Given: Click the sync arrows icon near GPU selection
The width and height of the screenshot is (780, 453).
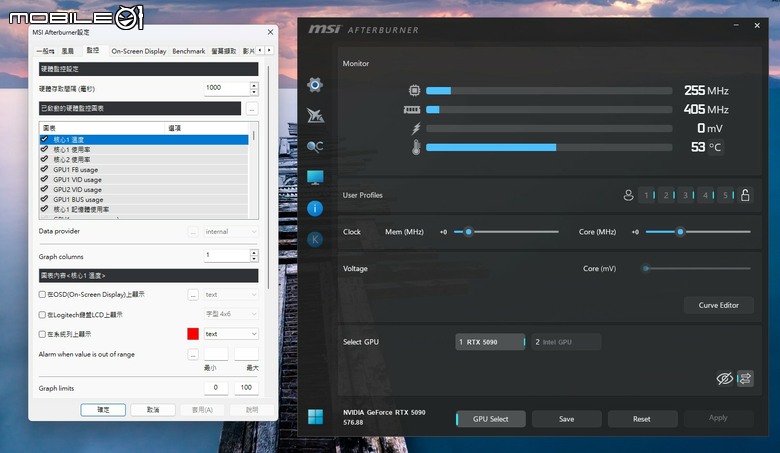Looking at the screenshot, I should point(745,378).
